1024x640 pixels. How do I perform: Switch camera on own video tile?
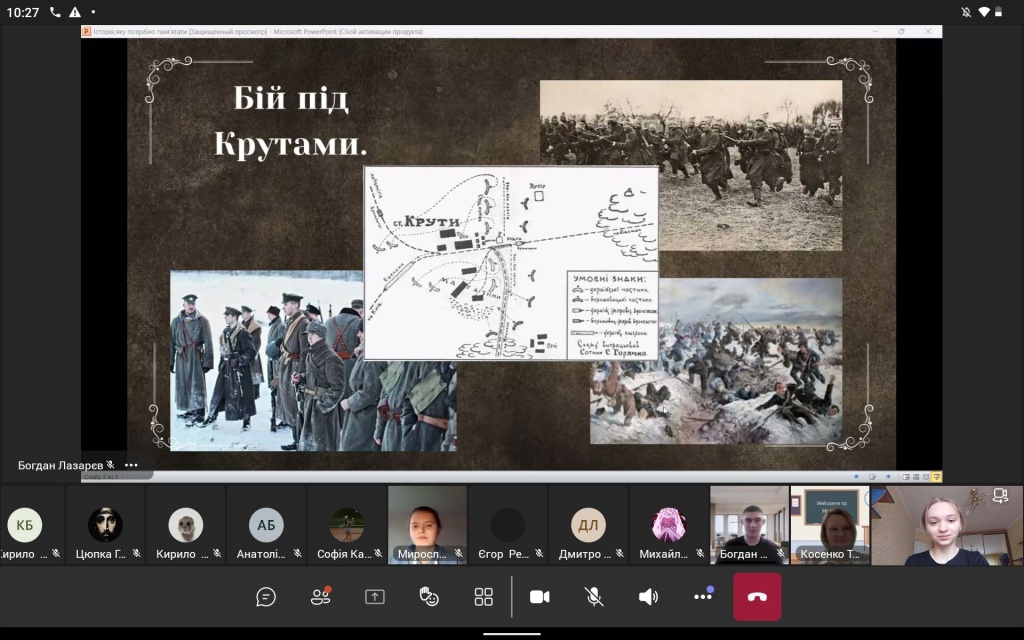999,495
